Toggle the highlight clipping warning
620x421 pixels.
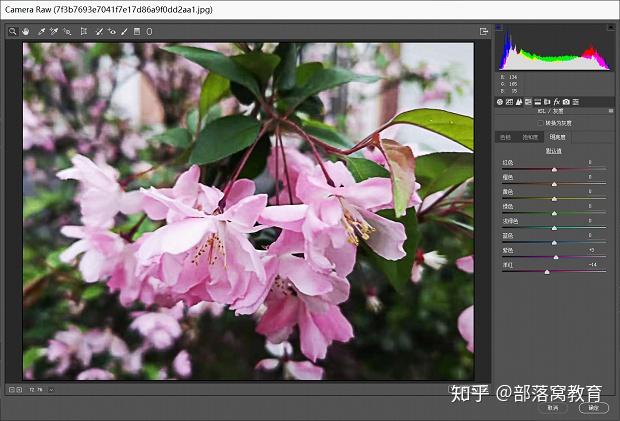[611, 27]
